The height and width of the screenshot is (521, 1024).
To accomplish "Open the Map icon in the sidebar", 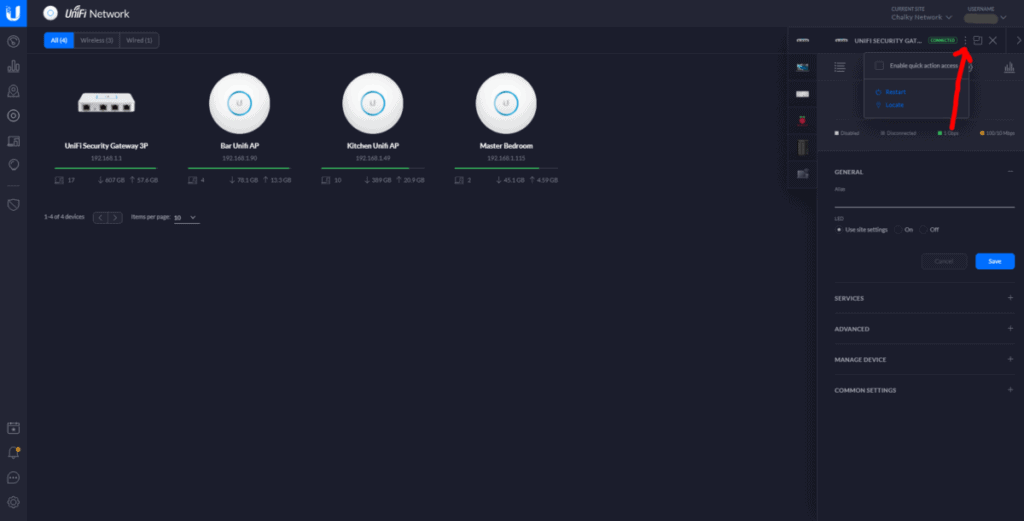I will [13, 91].
